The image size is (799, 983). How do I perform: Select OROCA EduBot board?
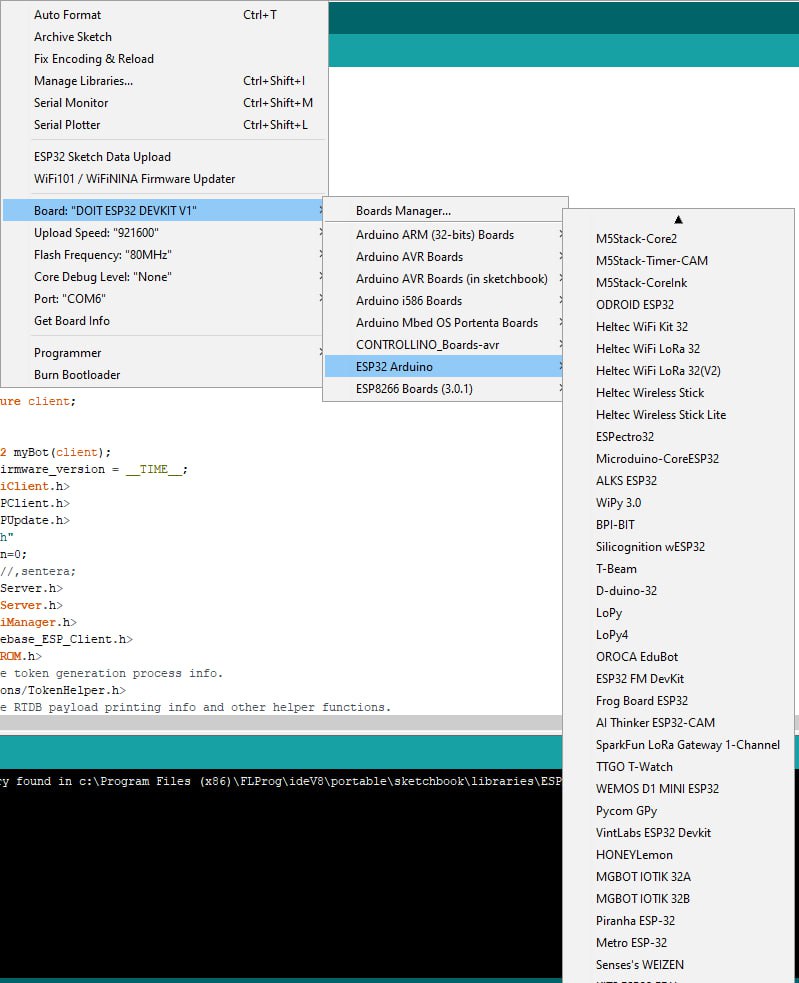pyautogui.click(x=679, y=656)
